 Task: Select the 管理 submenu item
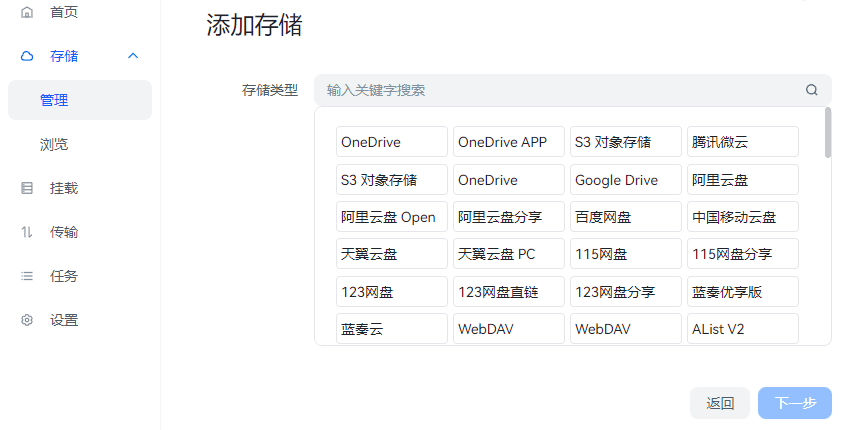click(x=80, y=100)
